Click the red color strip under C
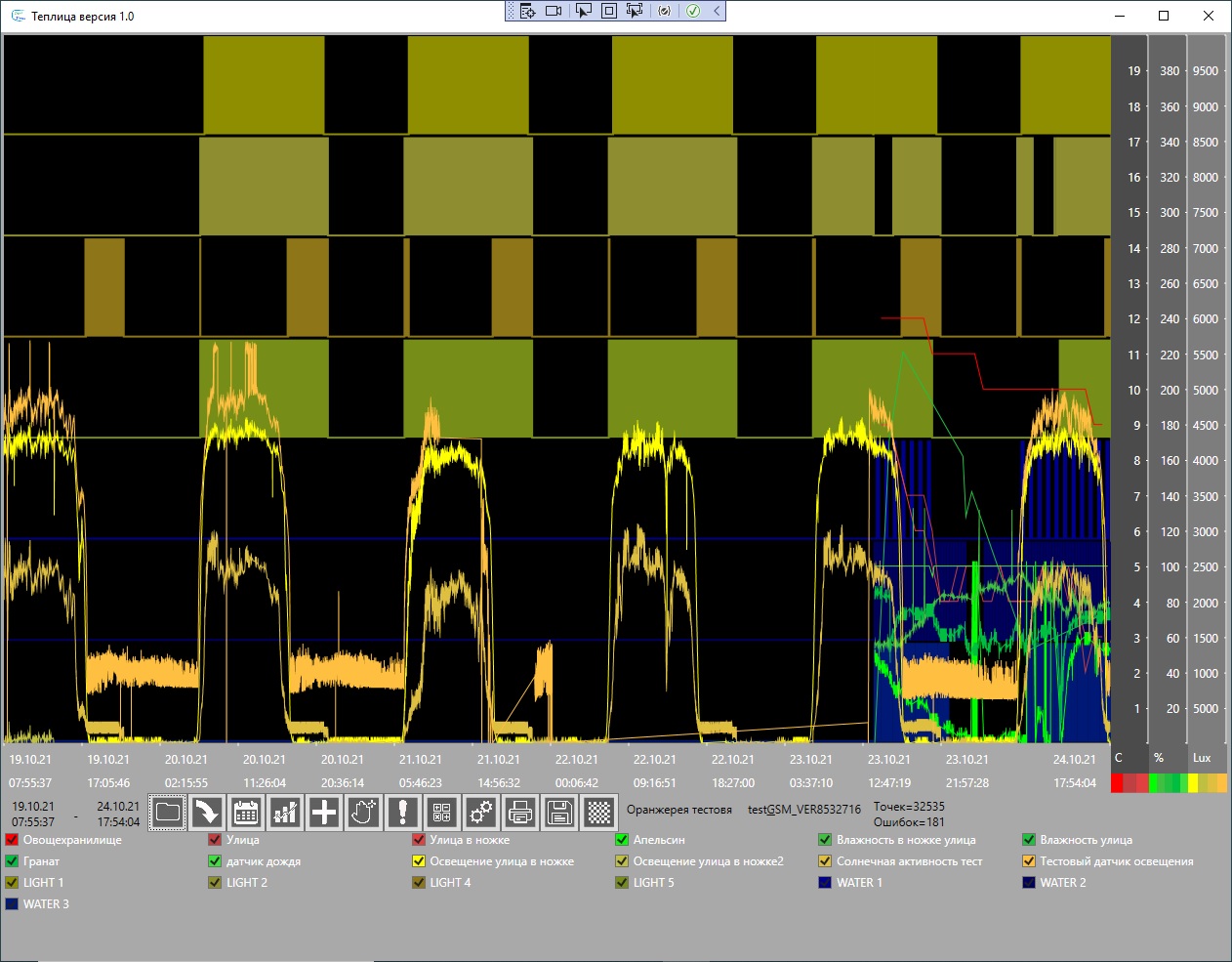Viewport: 1232px width, 962px height. coord(1129,782)
